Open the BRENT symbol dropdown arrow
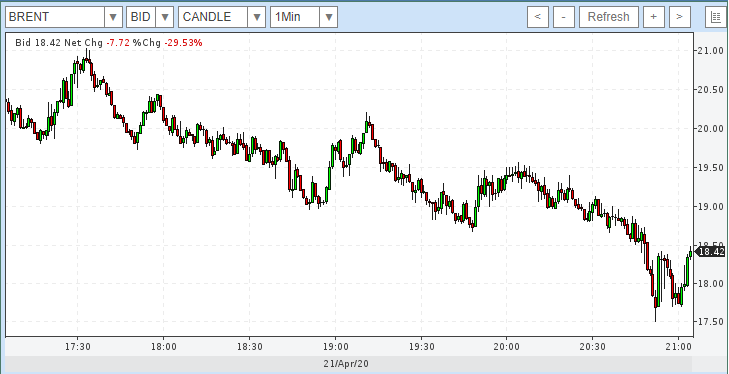The height and width of the screenshot is (374, 729). point(113,17)
